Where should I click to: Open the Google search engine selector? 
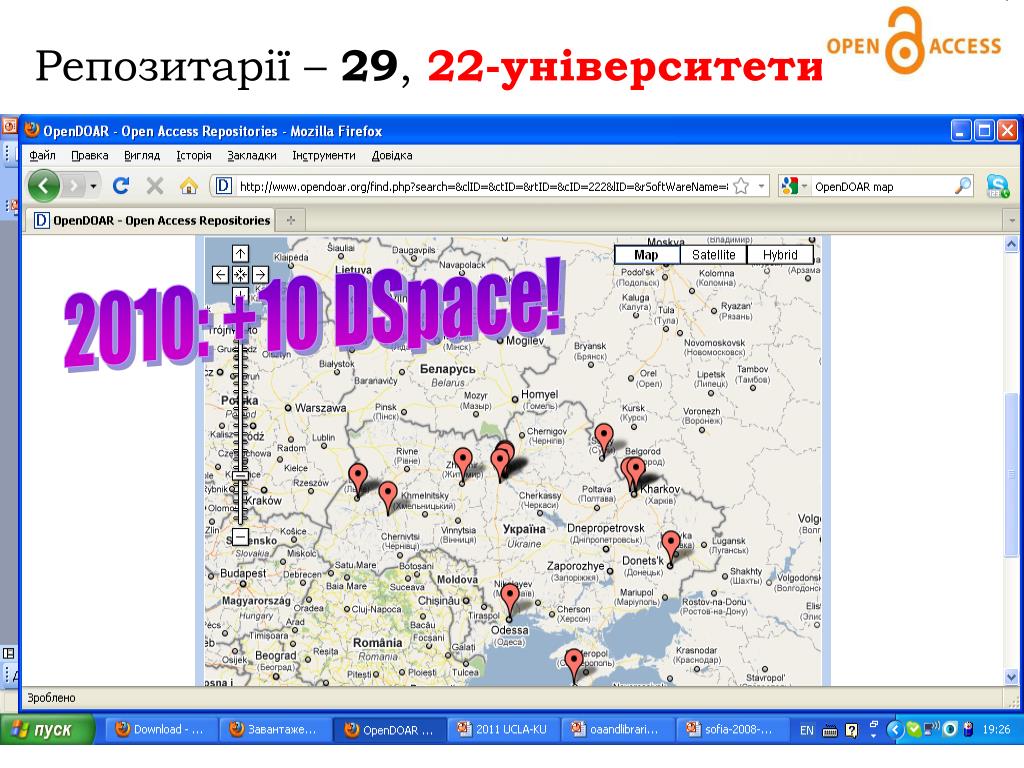pyautogui.click(x=794, y=187)
